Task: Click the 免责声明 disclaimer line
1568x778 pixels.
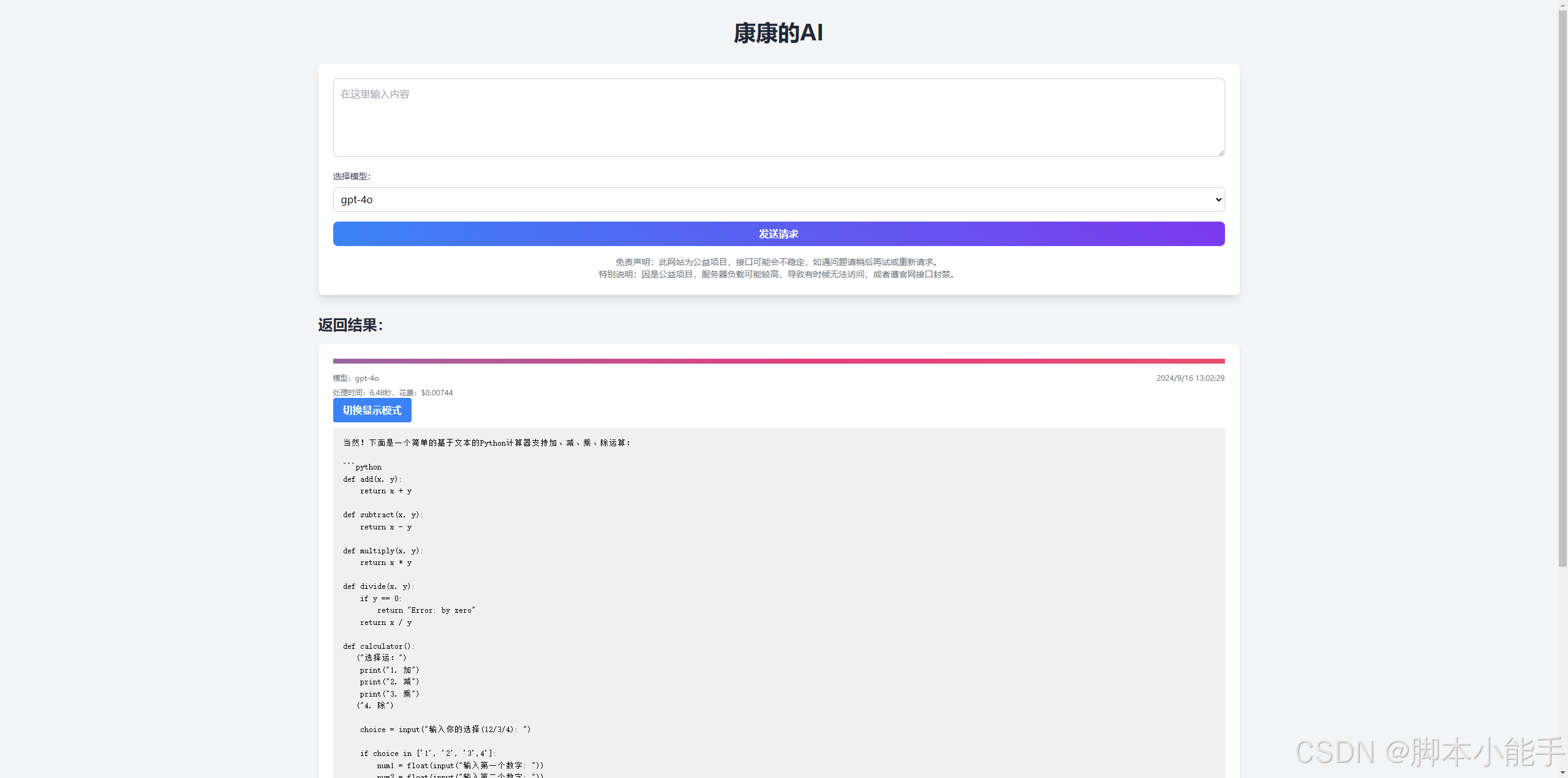Action: pos(778,262)
